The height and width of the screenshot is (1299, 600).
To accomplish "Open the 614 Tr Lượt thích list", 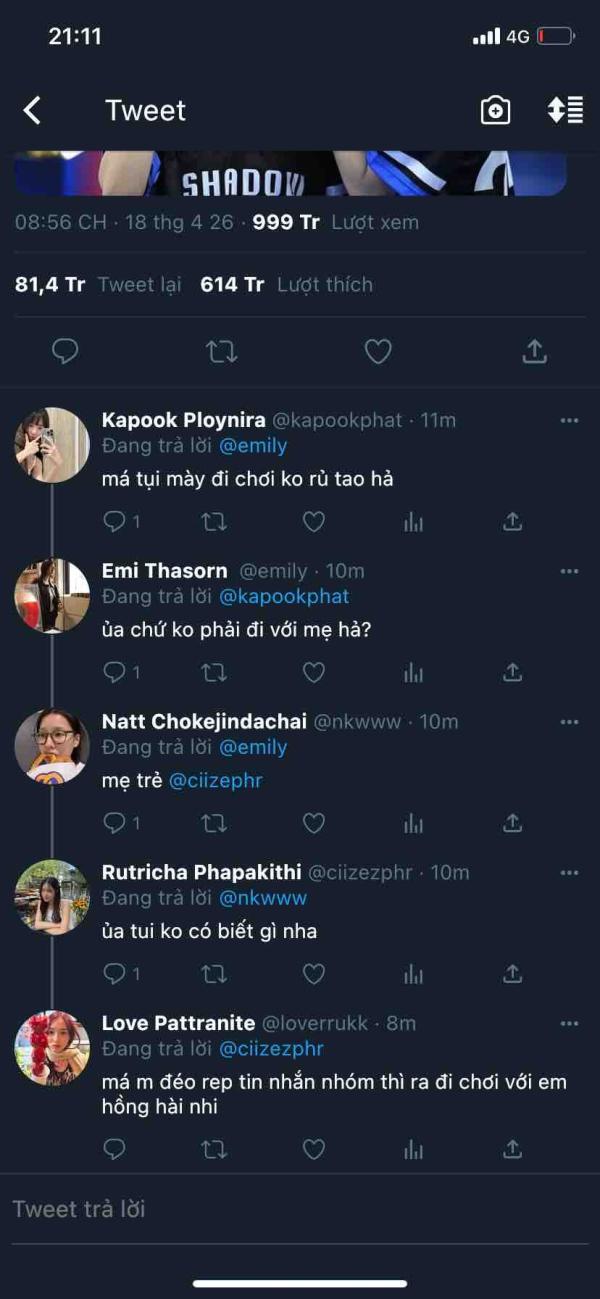I will (x=286, y=285).
